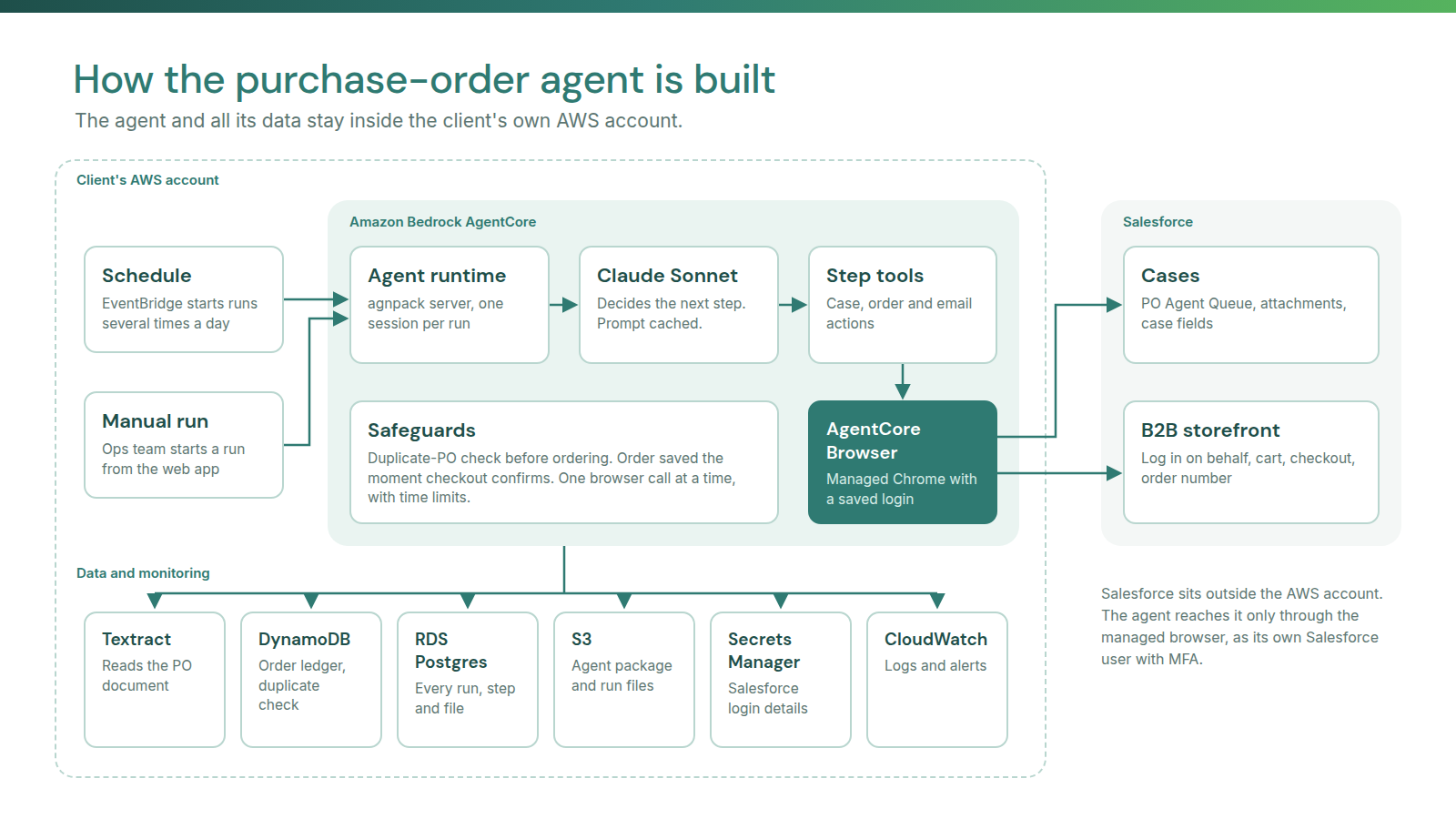Image resolution: width=1456 pixels, height=819 pixels.
Task: Select the B2B storefront heading
Action: 1210,430
